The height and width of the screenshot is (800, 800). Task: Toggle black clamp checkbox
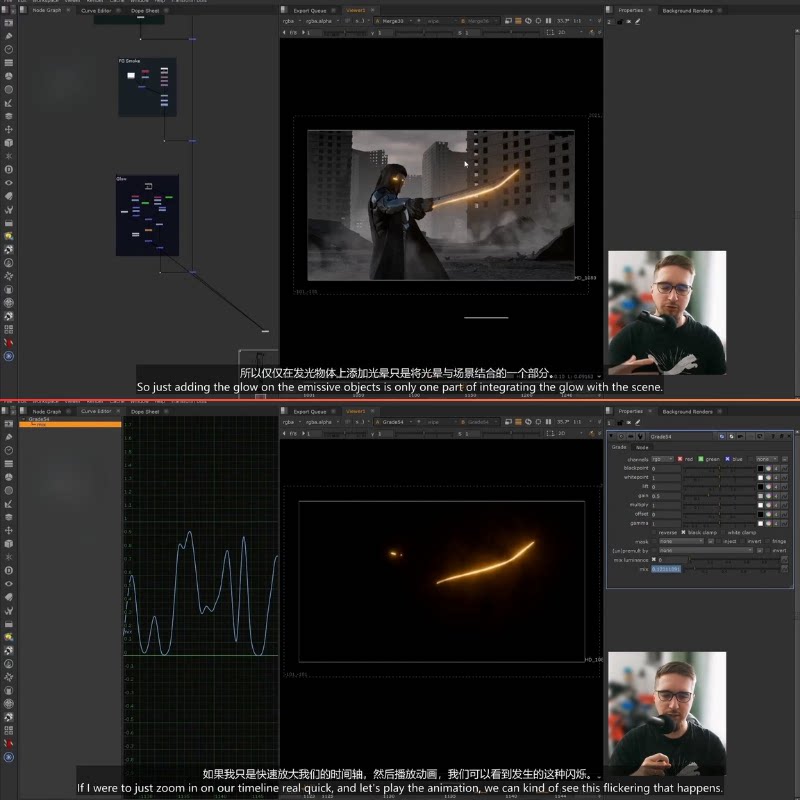tap(683, 532)
